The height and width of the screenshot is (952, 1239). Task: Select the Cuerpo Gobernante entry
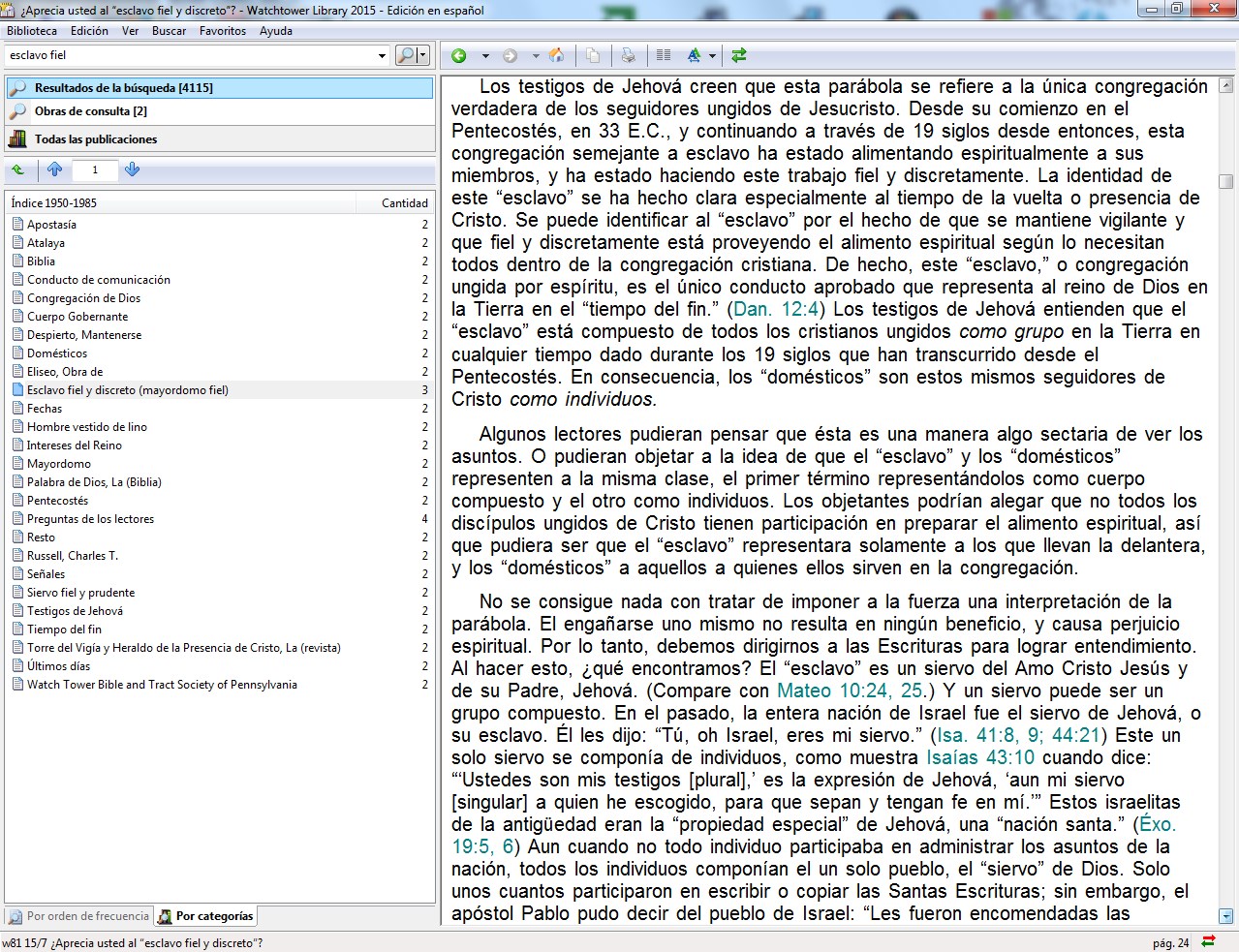point(220,317)
